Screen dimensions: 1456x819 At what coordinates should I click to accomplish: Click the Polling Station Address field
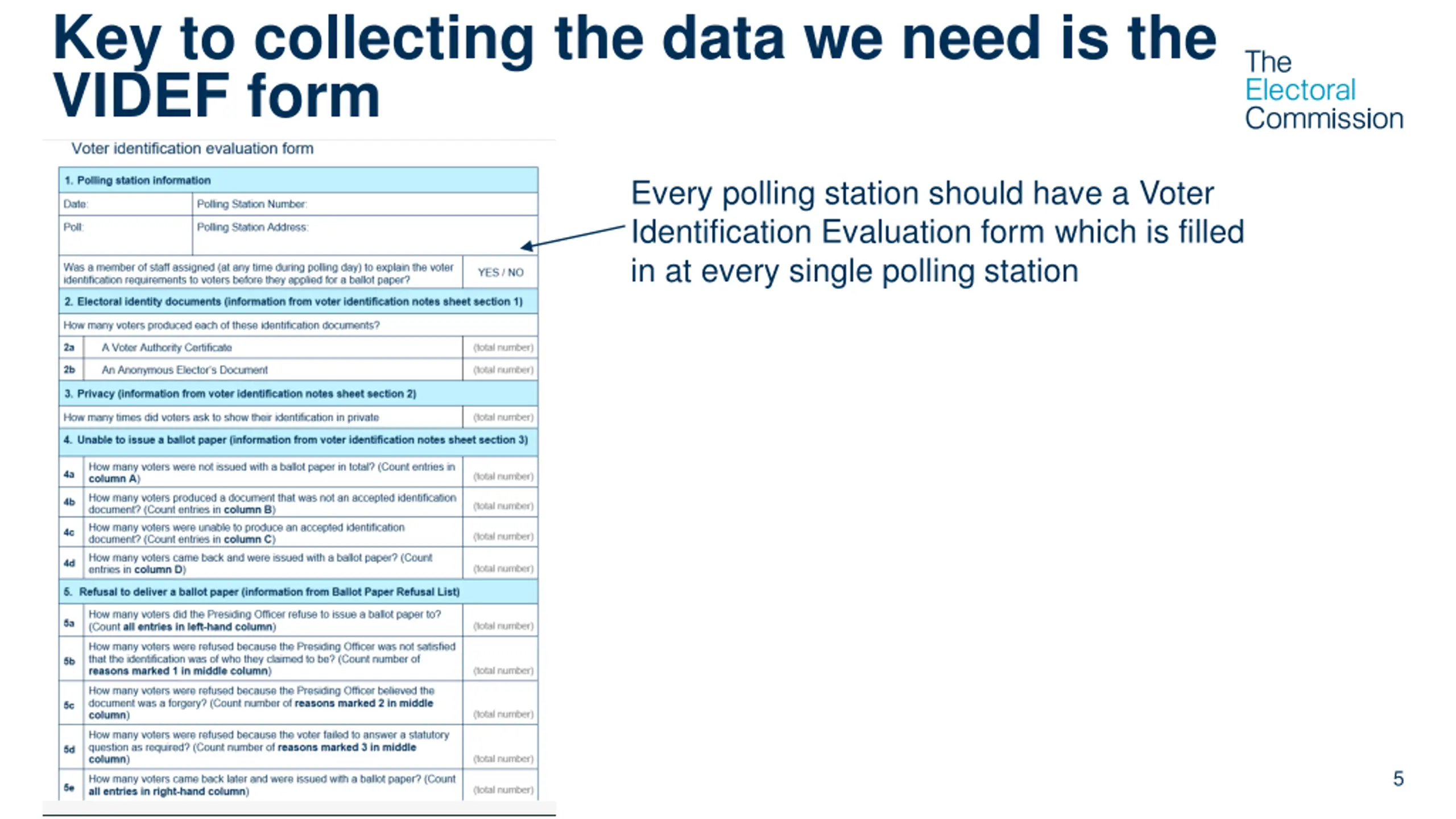pyautogui.click(x=365, y=235)
